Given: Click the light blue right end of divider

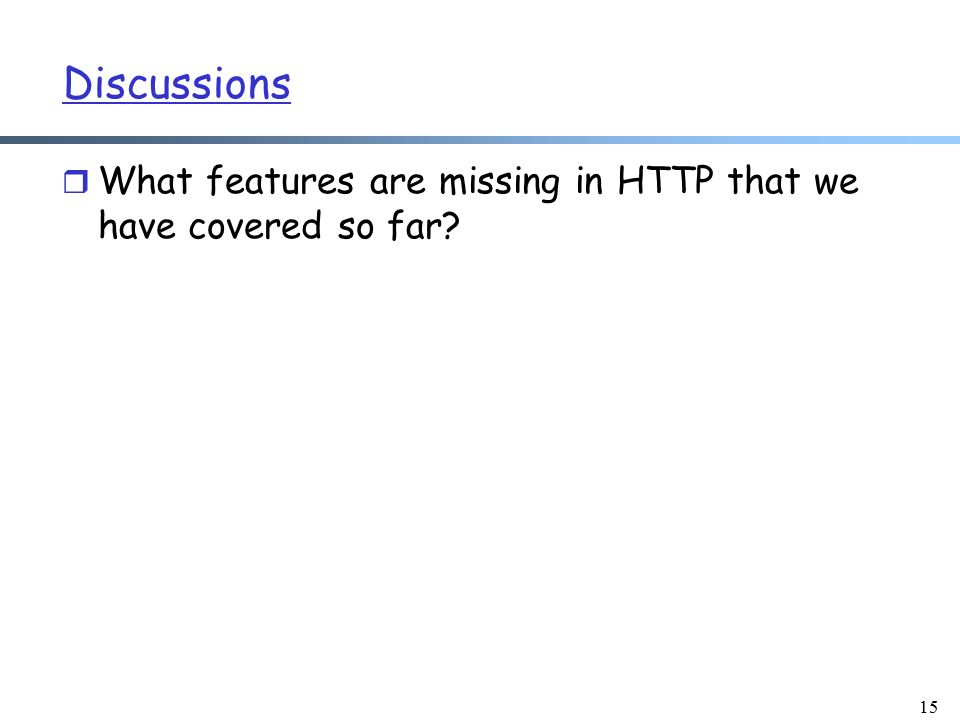Looking at the screenshot, I should (x=936, y=140).
